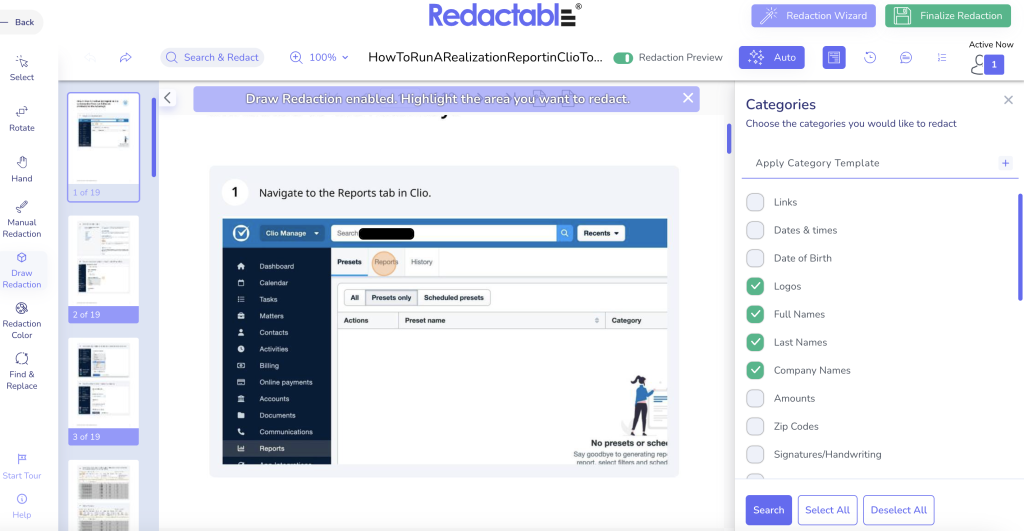Select the Draw Redaction tool
This screenshot has width=1024, height=531.
22,270
